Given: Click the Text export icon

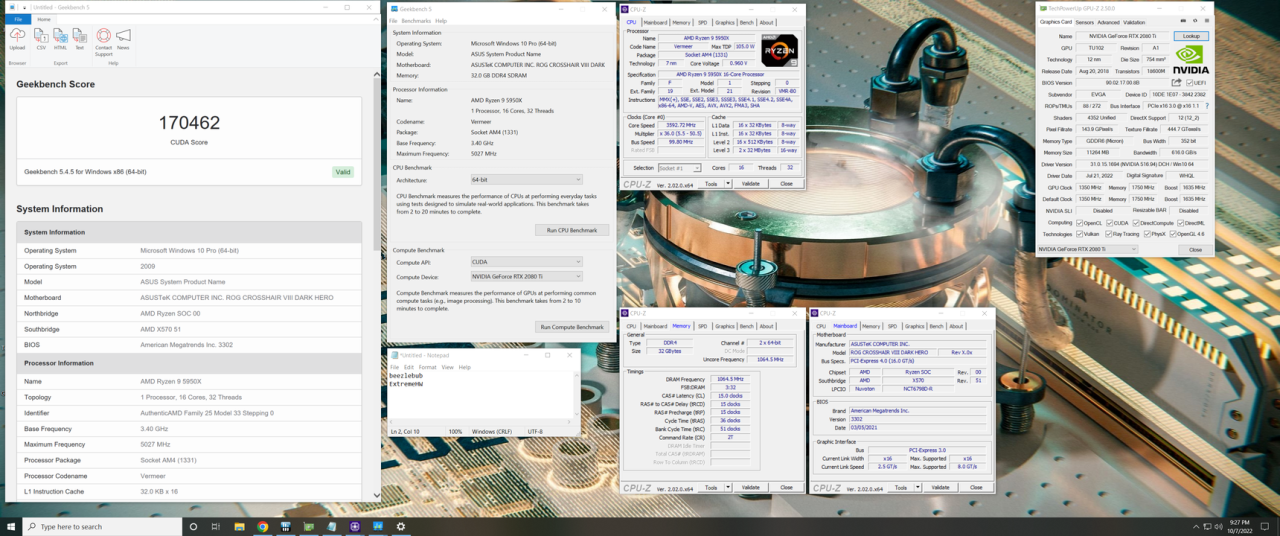Looking at the screenshot, I should 80,38.
